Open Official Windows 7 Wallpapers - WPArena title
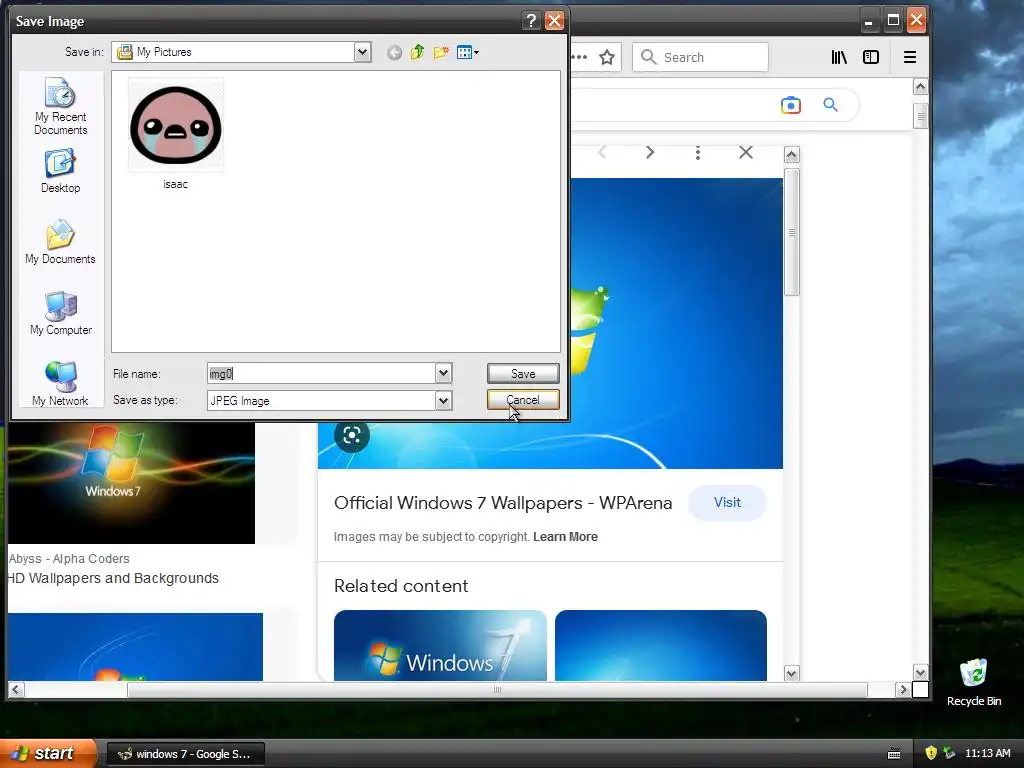The height and width of the screenshot is (768, 1024). click(x=503, y=503)
